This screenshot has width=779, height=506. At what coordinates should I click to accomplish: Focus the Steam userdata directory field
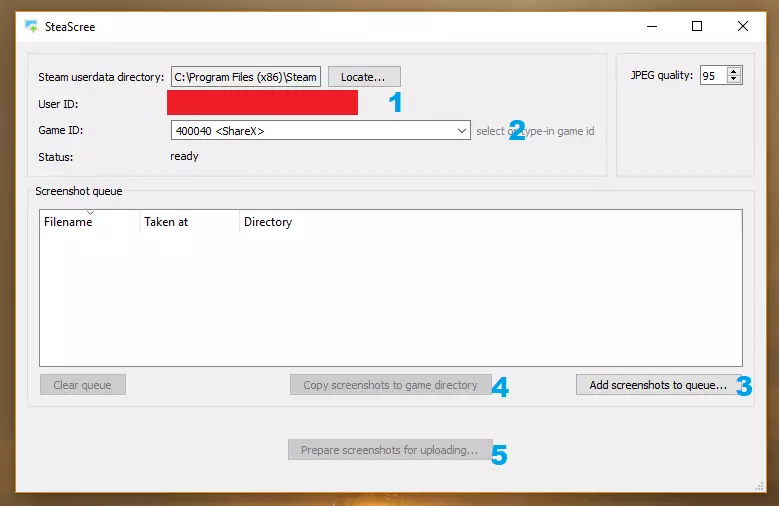(246, 77)
